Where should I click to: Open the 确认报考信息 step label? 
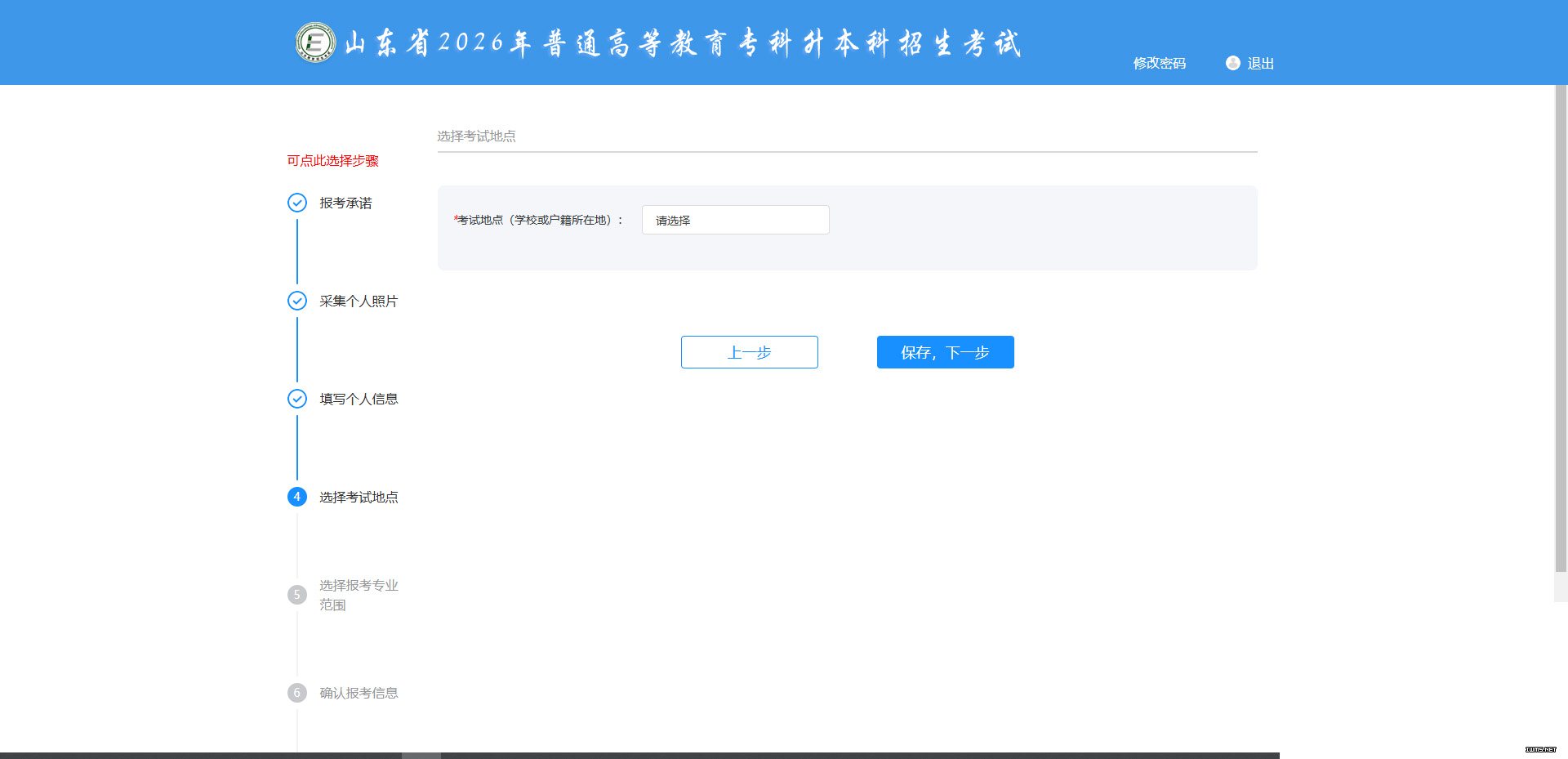(359, 693)
